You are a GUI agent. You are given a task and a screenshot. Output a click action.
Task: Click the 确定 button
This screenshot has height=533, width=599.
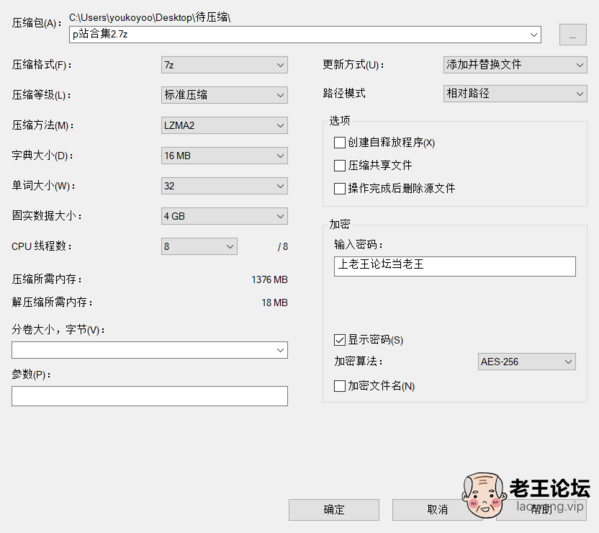(x=334, y=510)
